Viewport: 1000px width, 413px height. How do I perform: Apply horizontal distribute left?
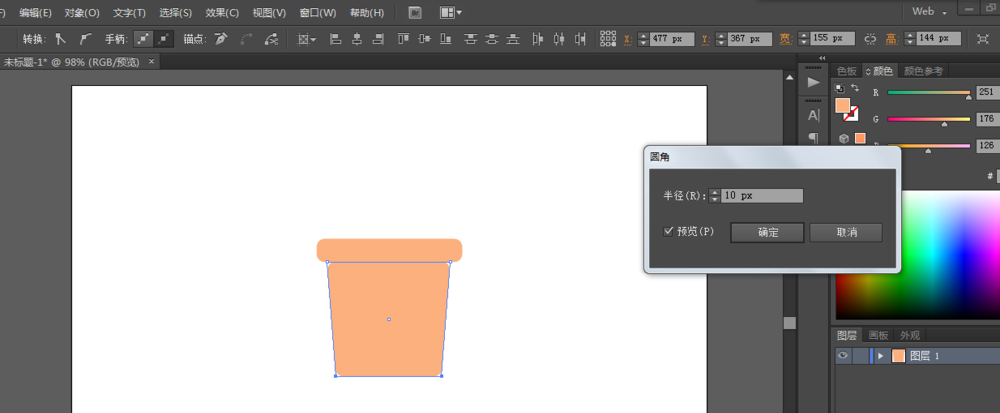[x=538, y=40]
